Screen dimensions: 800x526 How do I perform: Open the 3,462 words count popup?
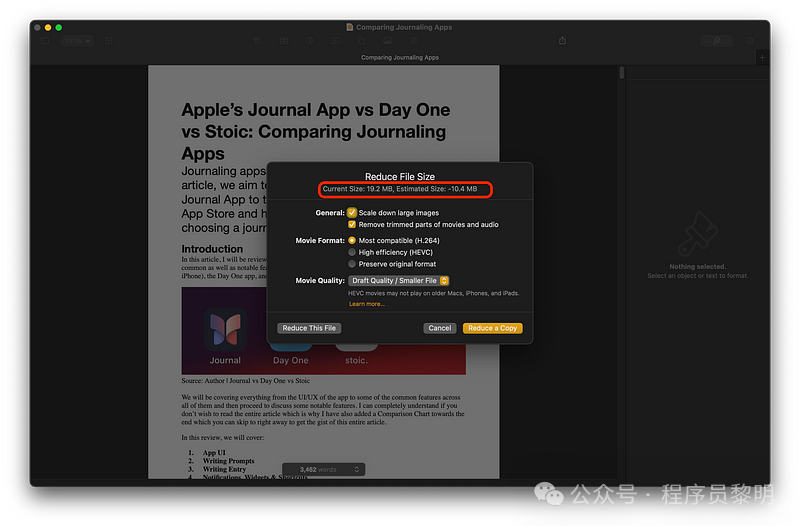(323, 469)
